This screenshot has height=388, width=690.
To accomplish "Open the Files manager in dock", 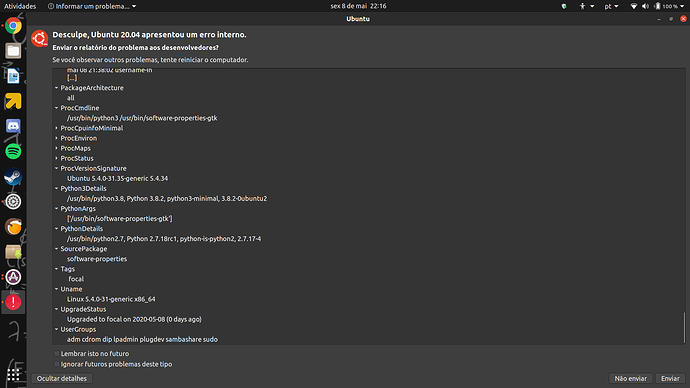I will 13,51.
